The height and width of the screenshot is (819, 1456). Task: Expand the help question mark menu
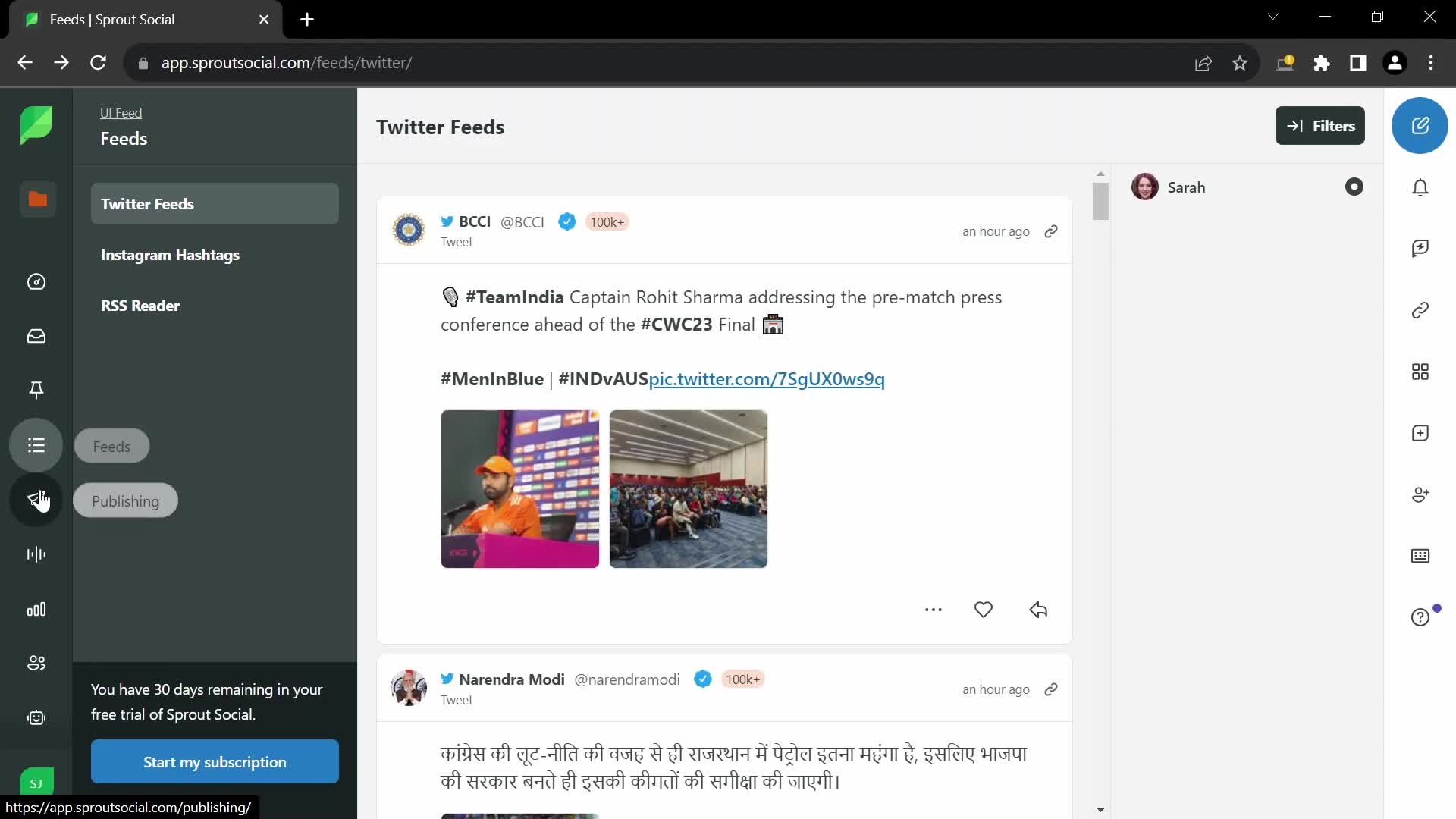[x=1421, y=617]
